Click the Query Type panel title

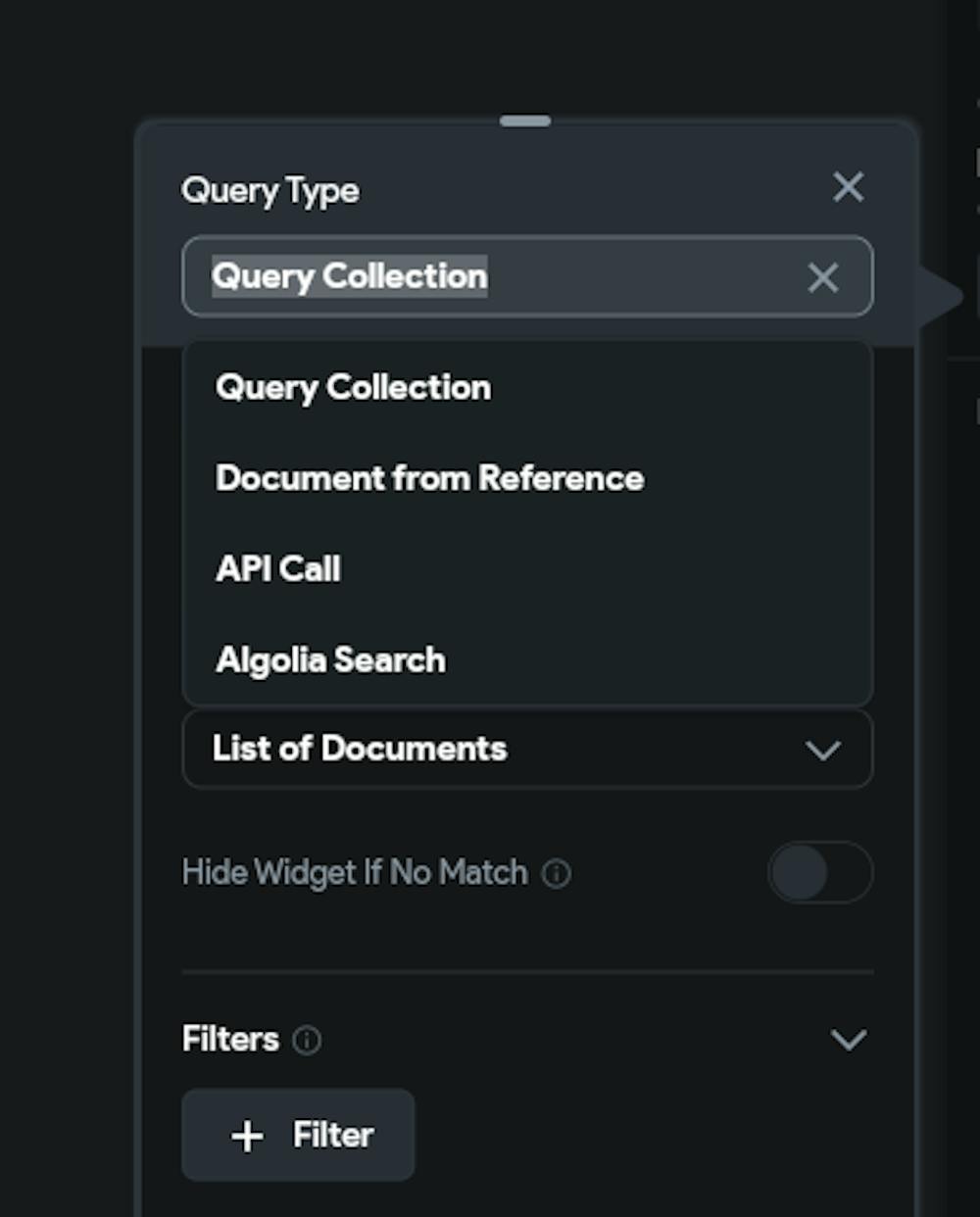pos(270,190)
